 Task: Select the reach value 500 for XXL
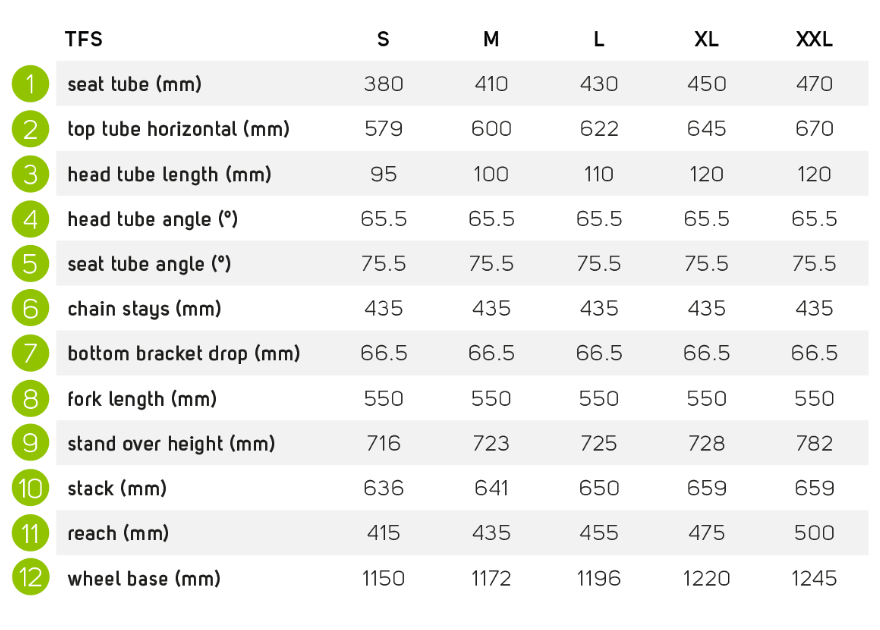(814, 532)
